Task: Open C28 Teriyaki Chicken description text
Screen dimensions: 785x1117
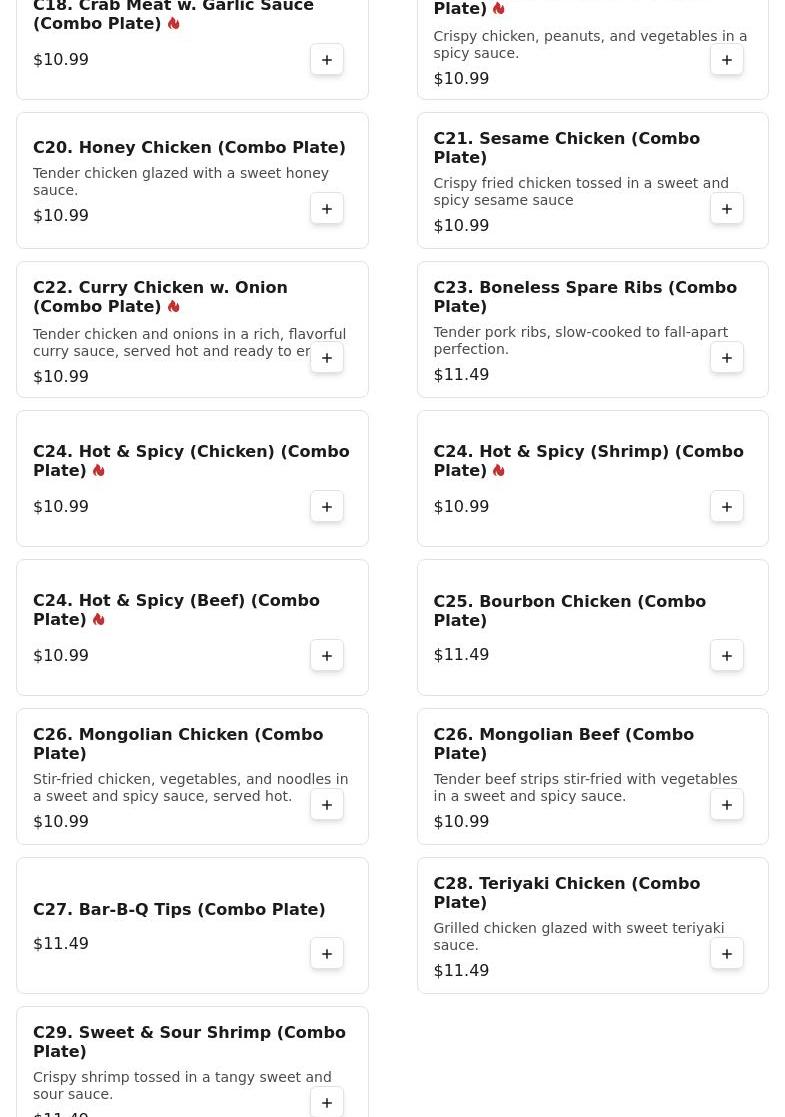Action: tap(578, 937)
